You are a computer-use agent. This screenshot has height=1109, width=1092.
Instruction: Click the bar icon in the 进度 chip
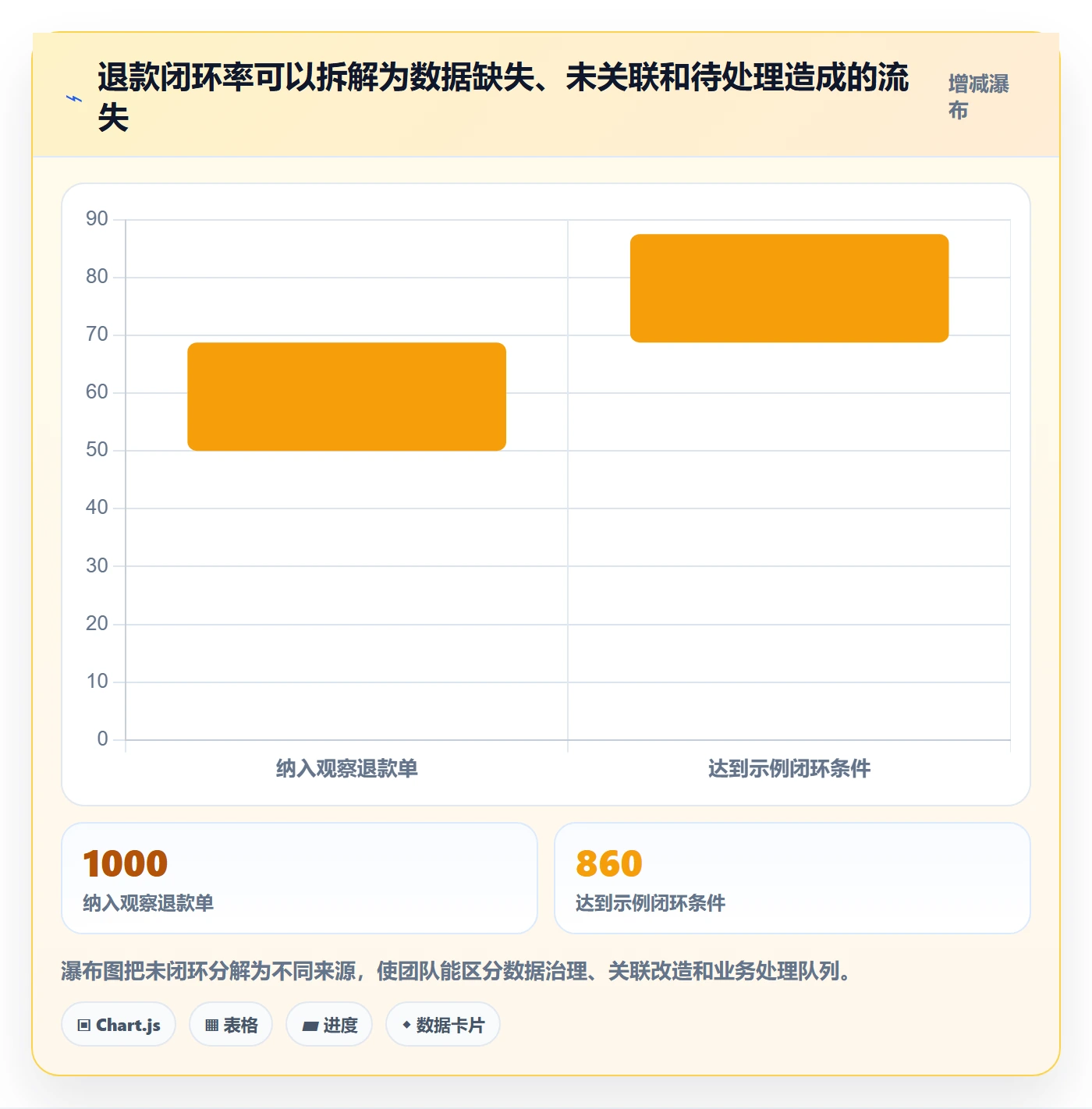(310, 1026)
